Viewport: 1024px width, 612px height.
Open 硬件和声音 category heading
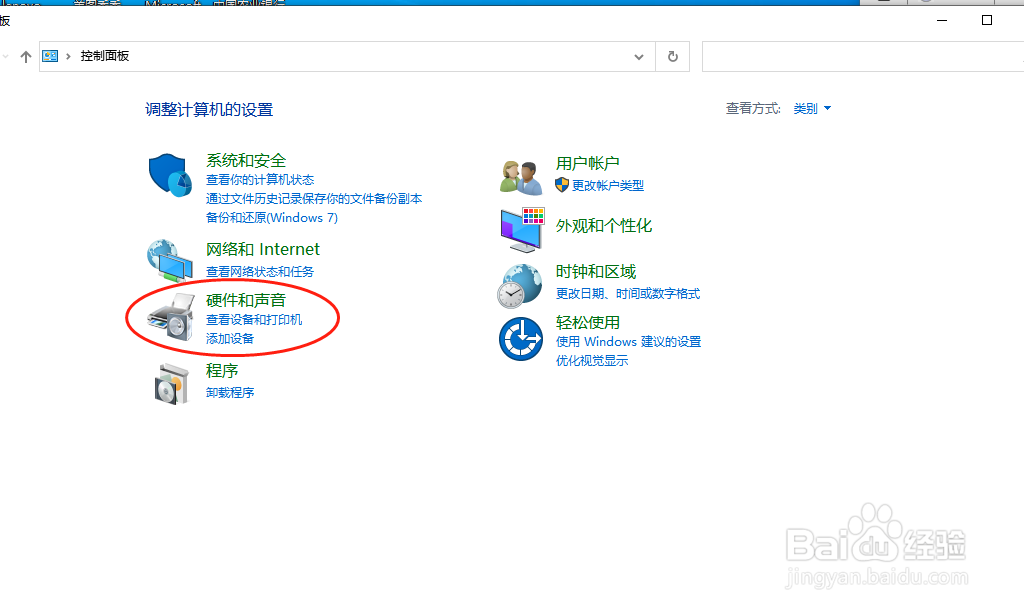(x=246, y=300)
